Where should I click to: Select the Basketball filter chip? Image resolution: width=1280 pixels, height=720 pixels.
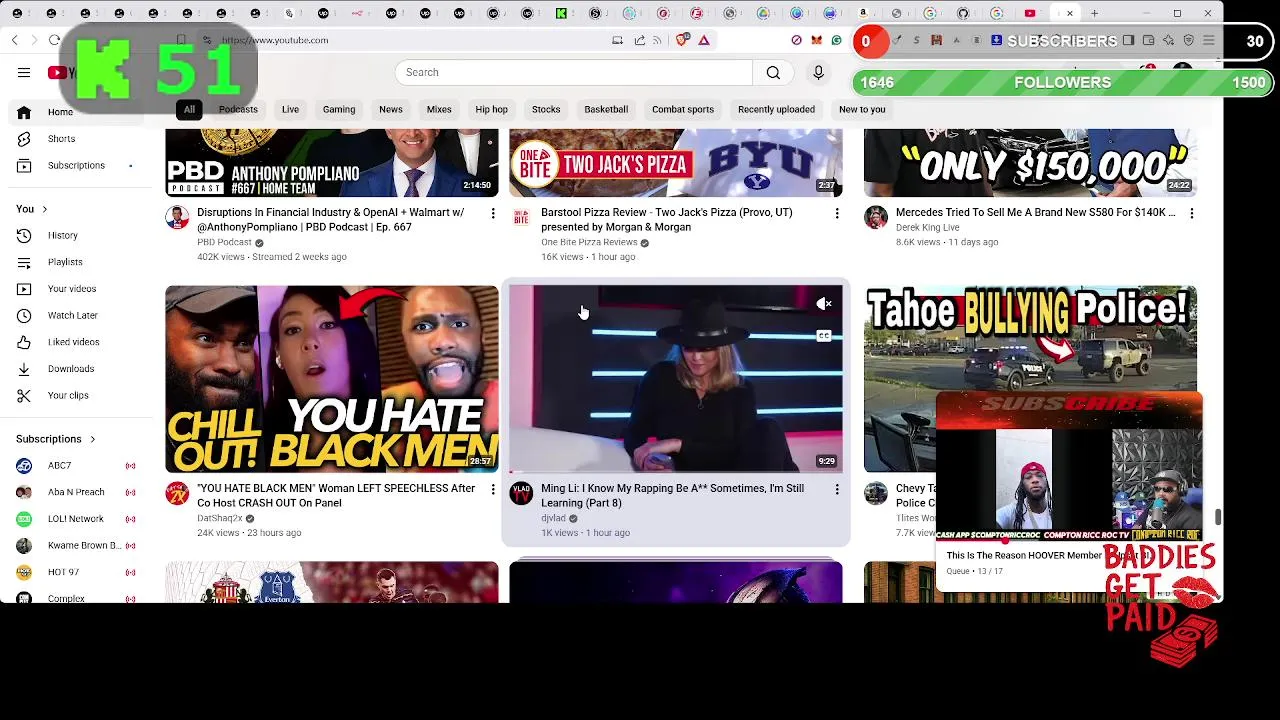tap(606, 110)
